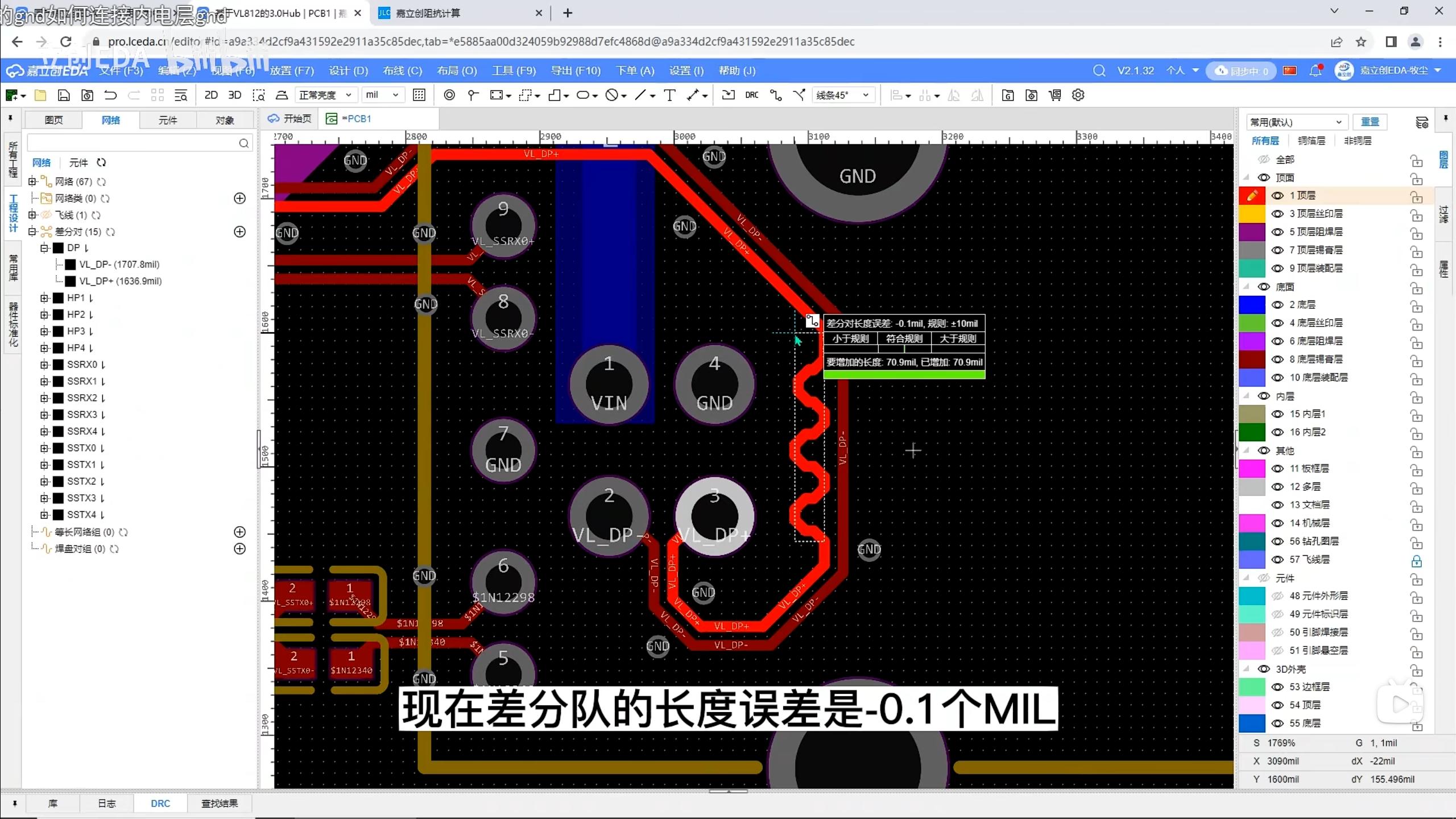Screen dimensions: 1456x819
Task: Click the 铜箔层 layer filter link
Action: click(x=1311, y=140)
